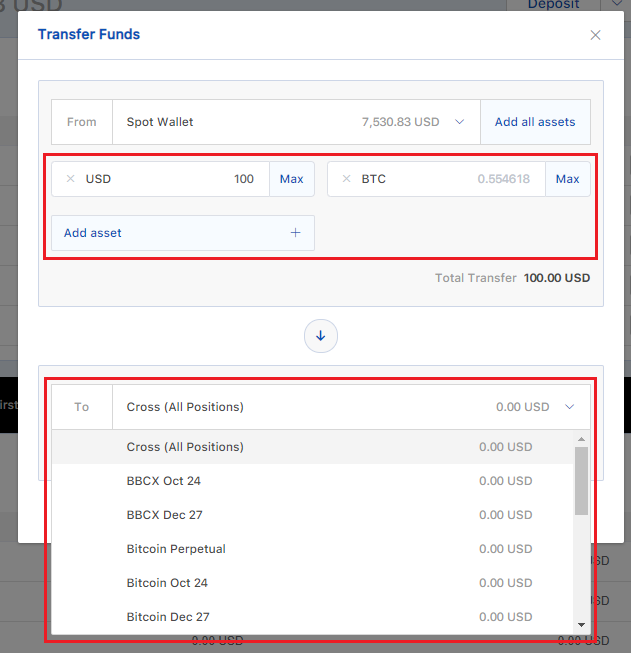Click Max for the BTC amount

click(567, 179)
